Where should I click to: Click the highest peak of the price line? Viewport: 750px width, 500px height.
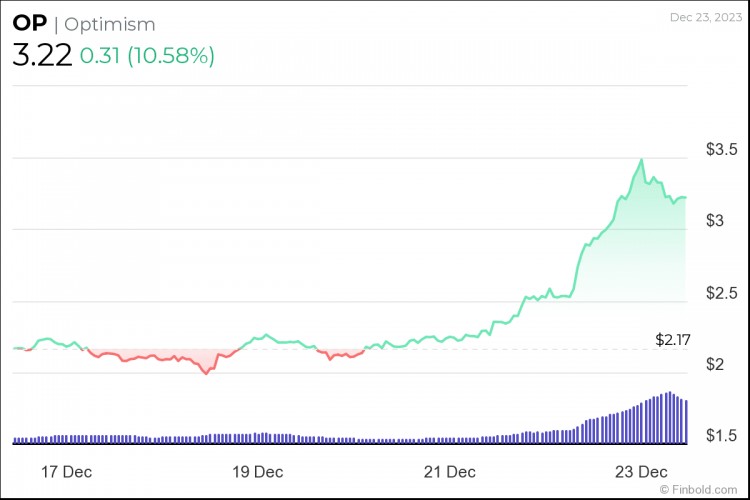(641, 160)
